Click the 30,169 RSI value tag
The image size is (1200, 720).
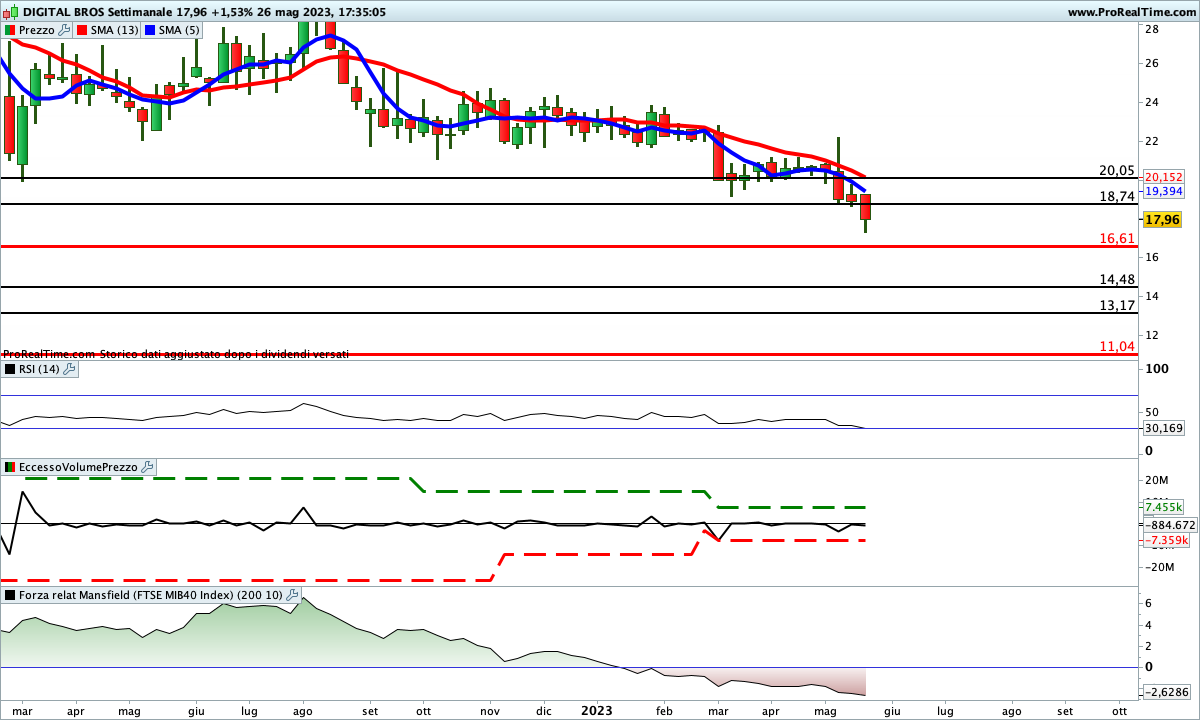tap(1164, 428)
